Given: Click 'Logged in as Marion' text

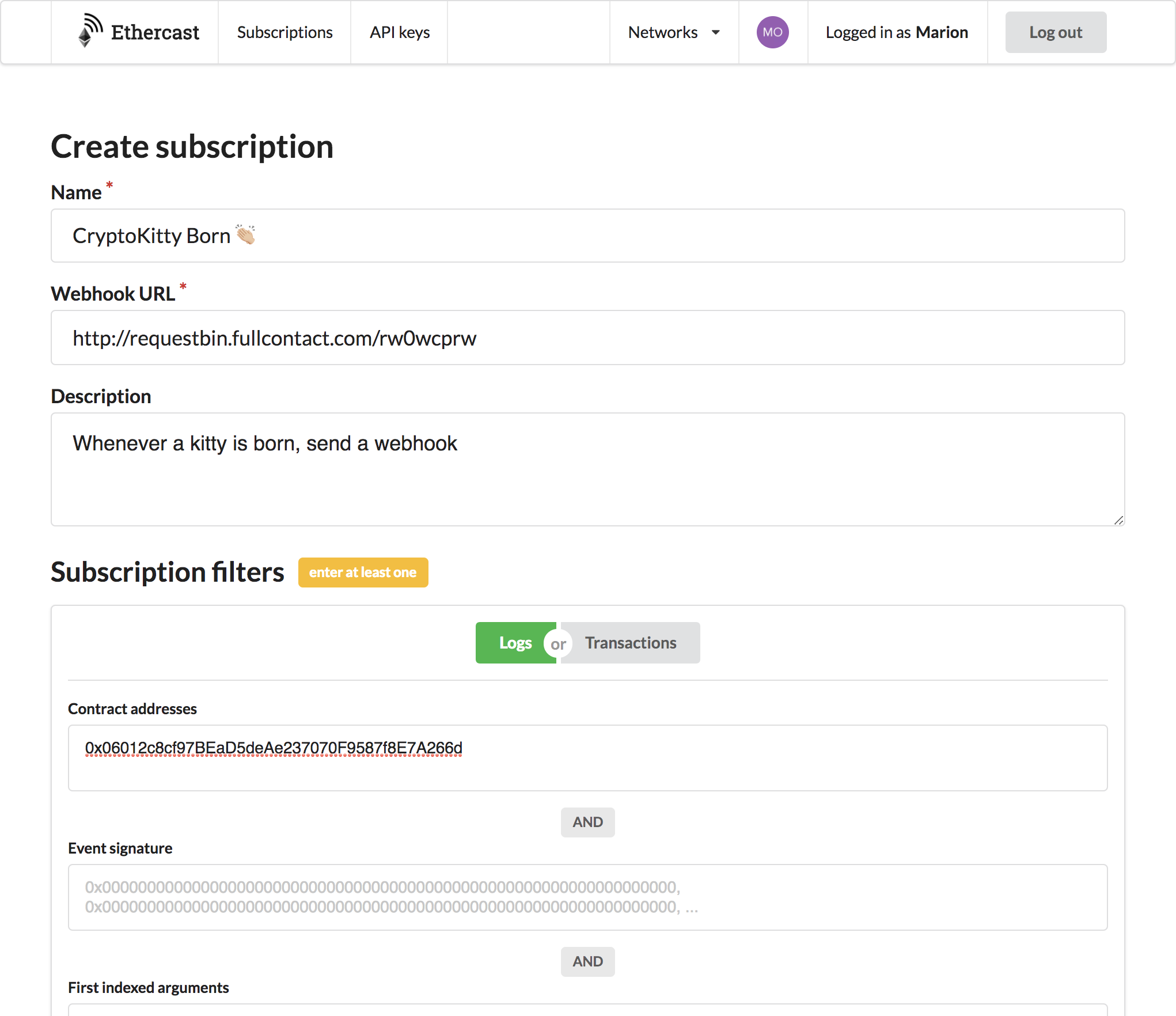Looking at the screenshot, I should pos(897,32).
